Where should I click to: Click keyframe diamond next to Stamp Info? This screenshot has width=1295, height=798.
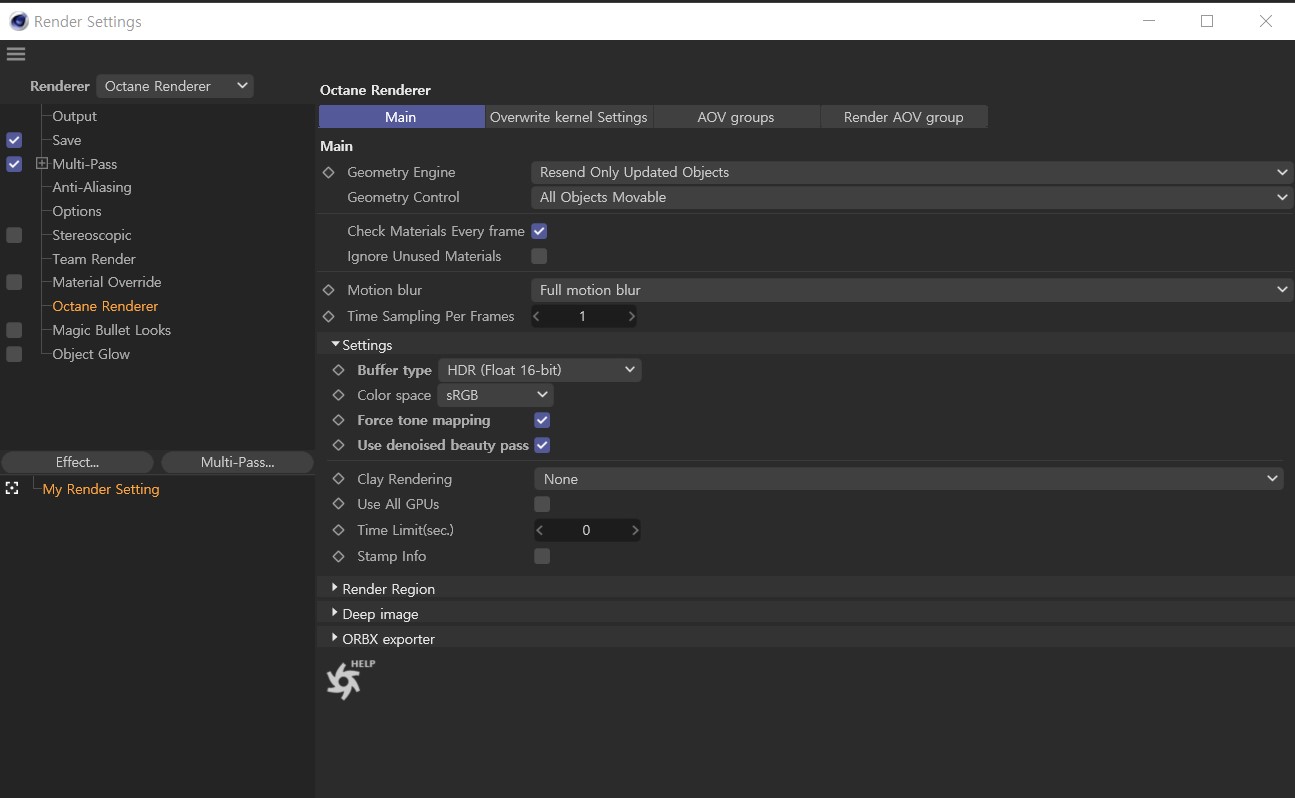pyautogui.click(x=339, y=556)
